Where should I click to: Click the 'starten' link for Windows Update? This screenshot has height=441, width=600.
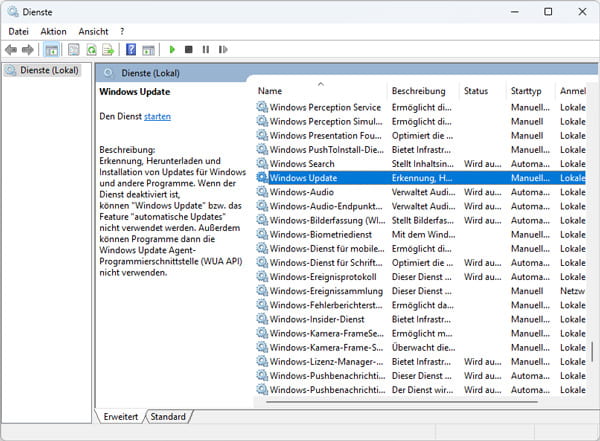pos(157,116)
